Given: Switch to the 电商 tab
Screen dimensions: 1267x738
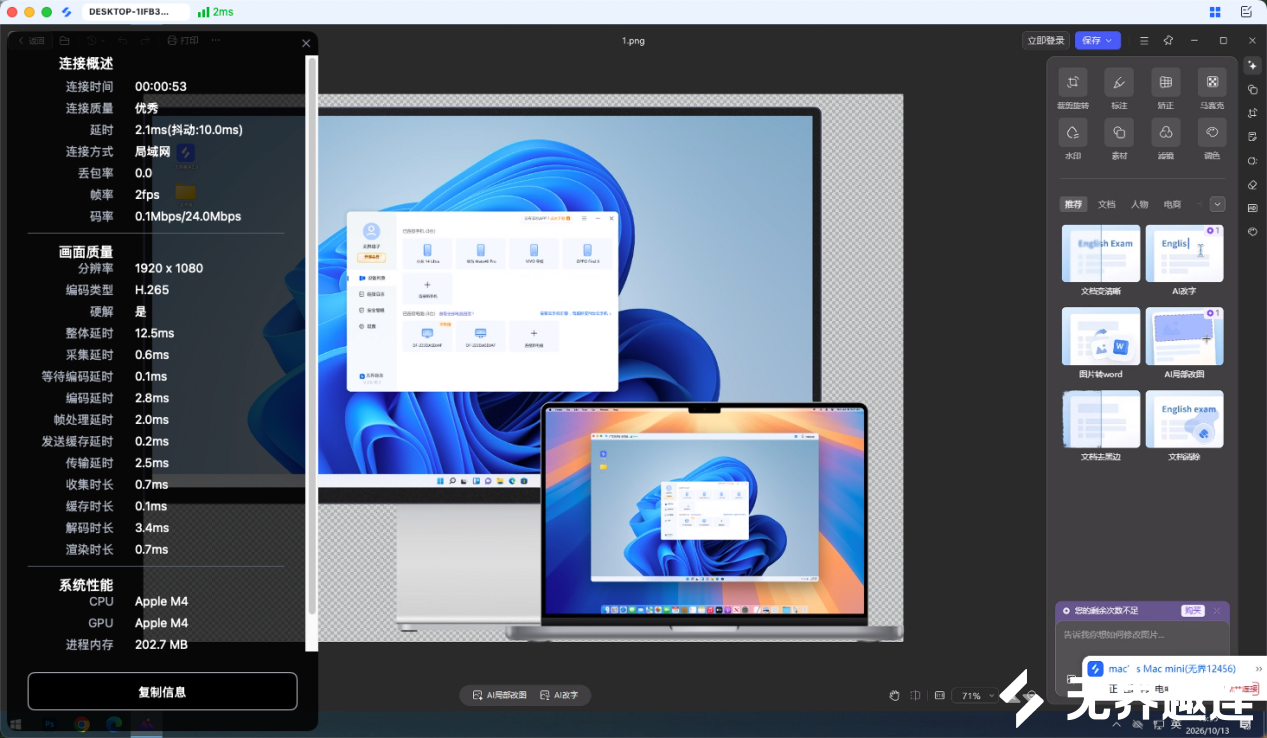Looking at the screenshot, I should click(1172, 204).
